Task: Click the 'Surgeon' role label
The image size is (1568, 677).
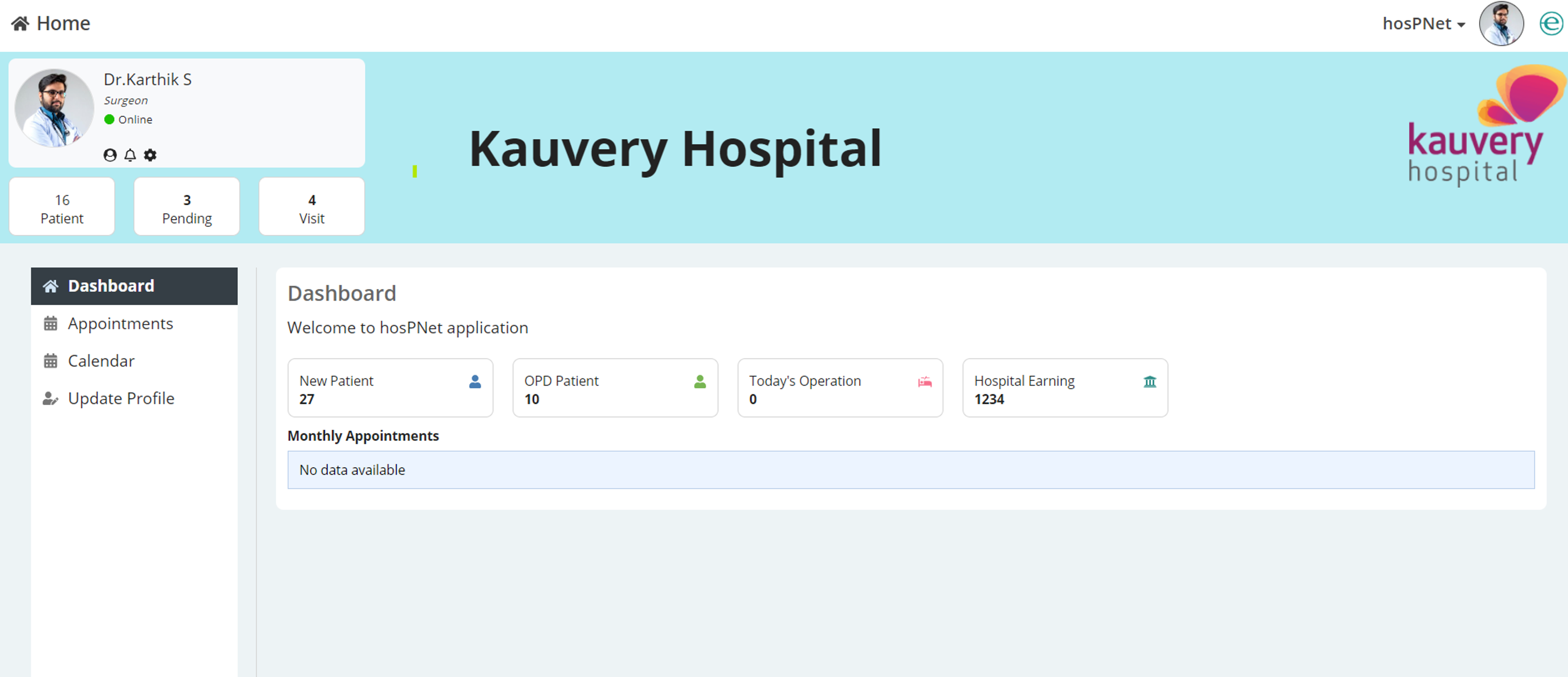Action: [x=126, y=101]
